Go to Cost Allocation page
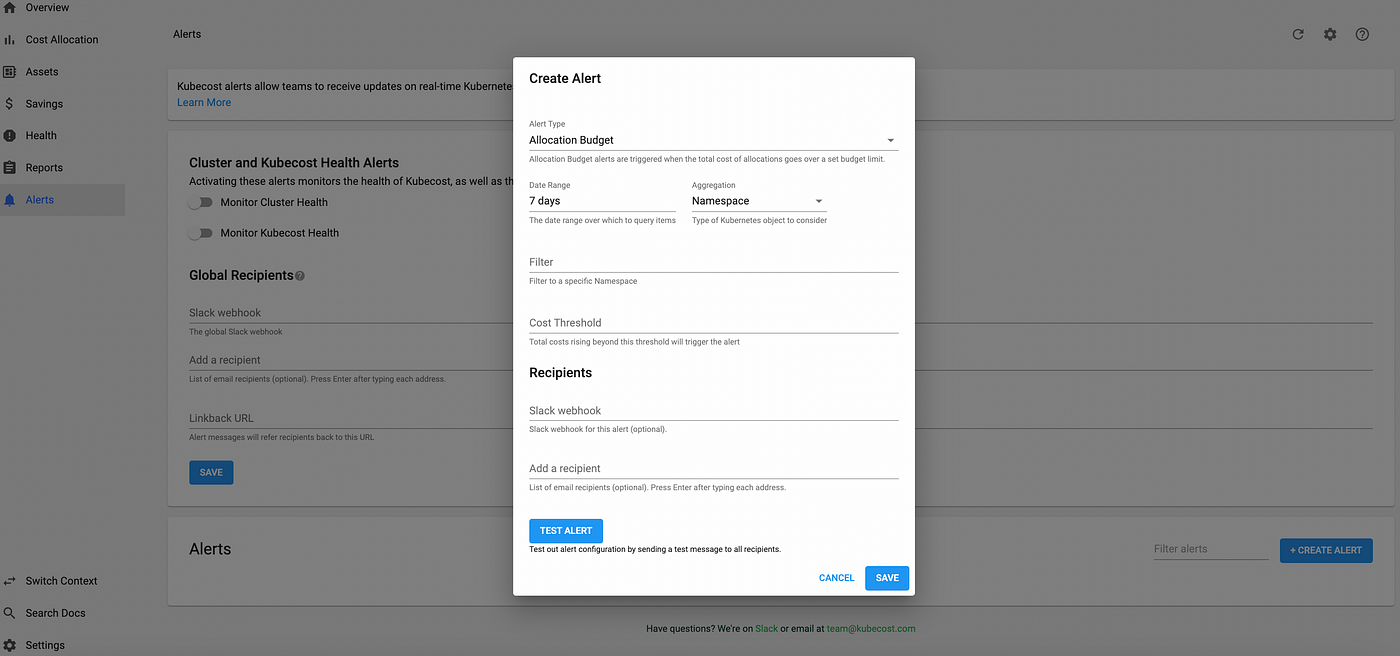This screenshot has width=1400, height=656. click(62, 40)
